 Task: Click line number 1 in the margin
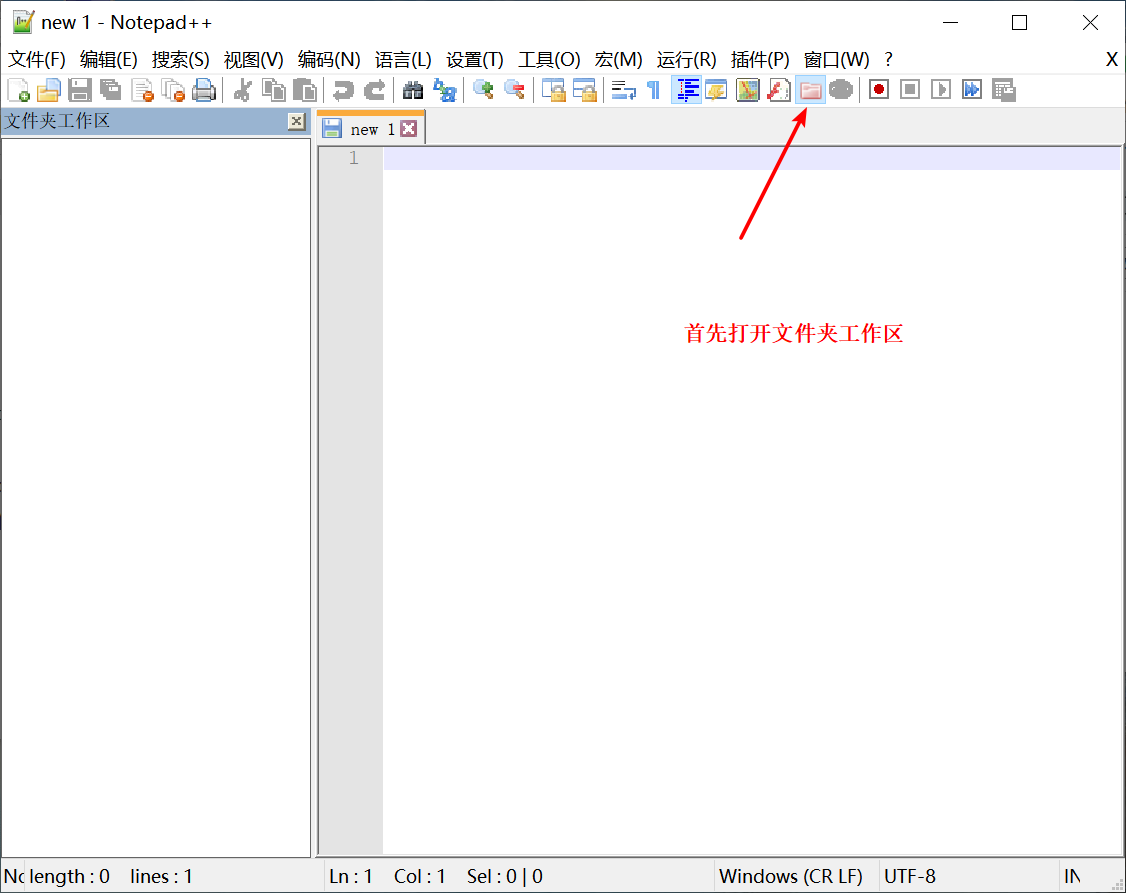pyautogui.click(x=353, y=158)
